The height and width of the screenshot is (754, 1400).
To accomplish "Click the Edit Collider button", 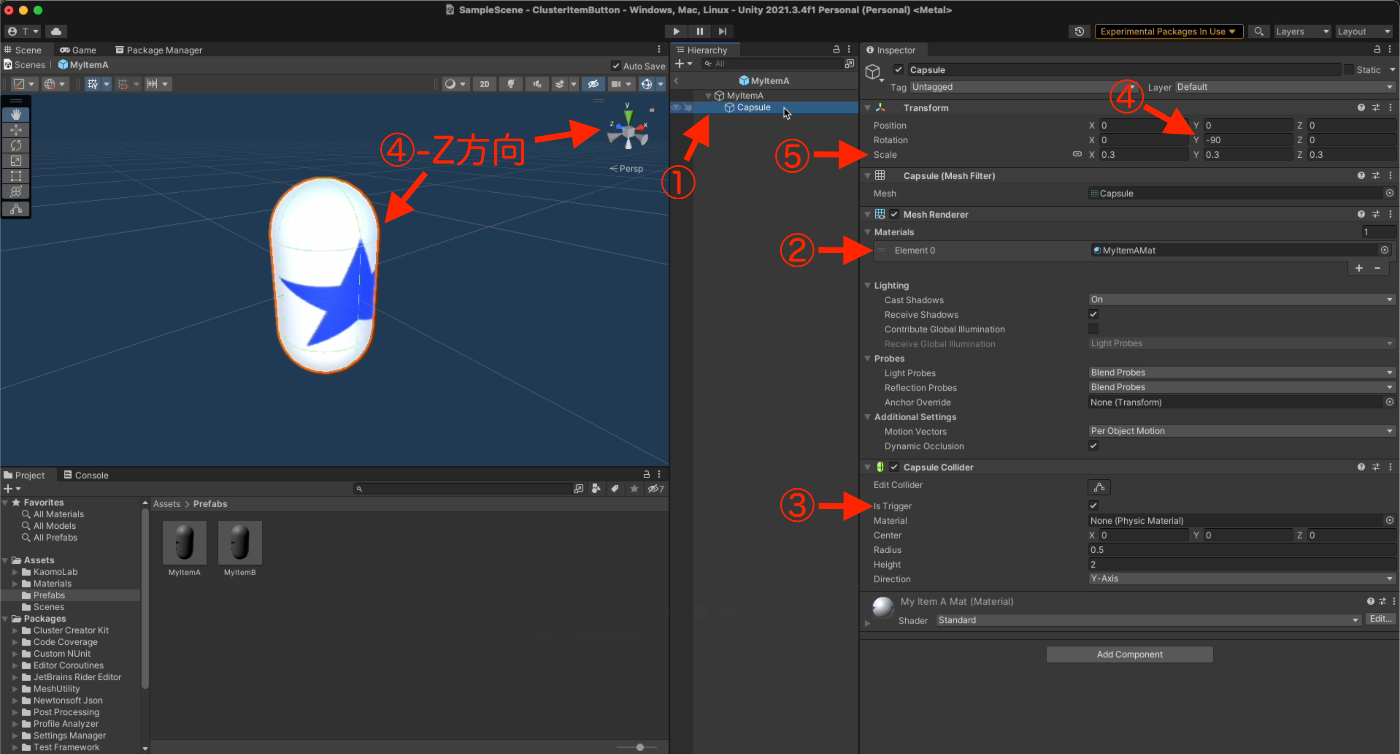I will point(1099,487).
